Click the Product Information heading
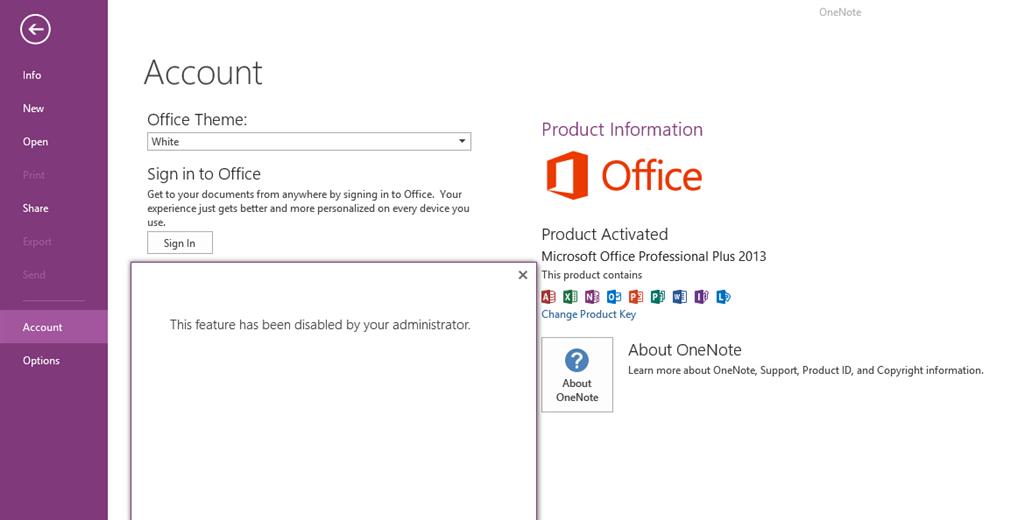Viewport: 1024px width, 520px height. tap(622, 129)
